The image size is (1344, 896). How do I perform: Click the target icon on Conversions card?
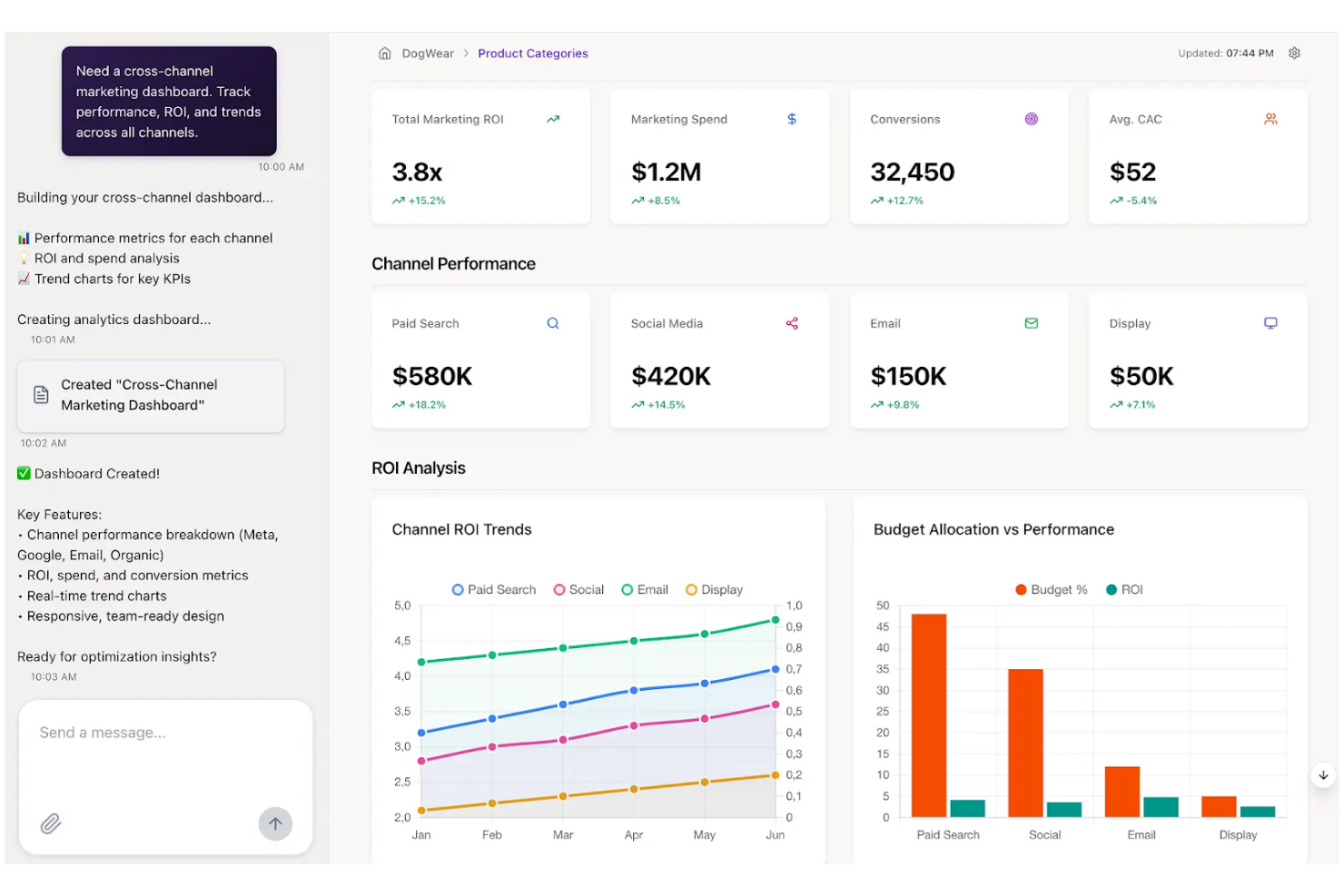point(1031,119)
